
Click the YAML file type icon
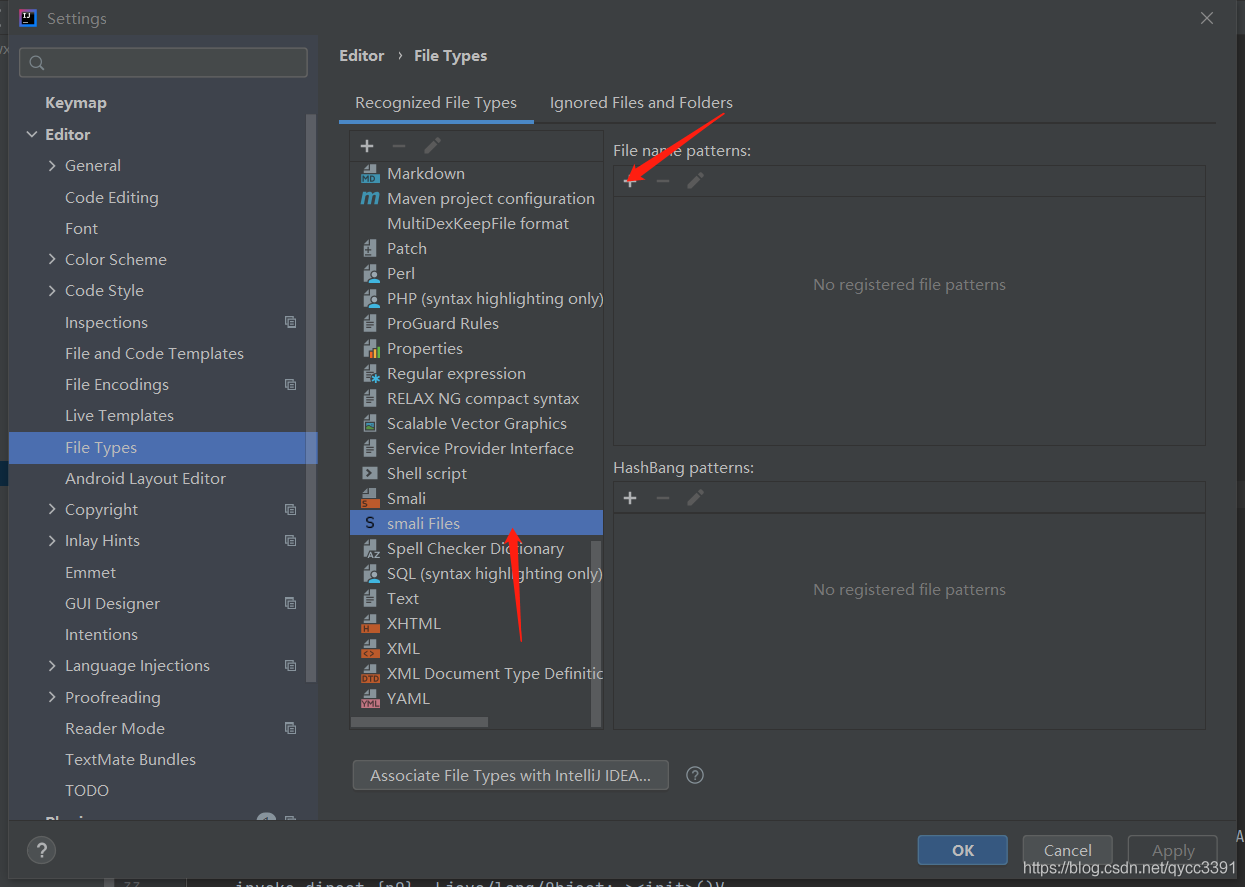[370, 699]
